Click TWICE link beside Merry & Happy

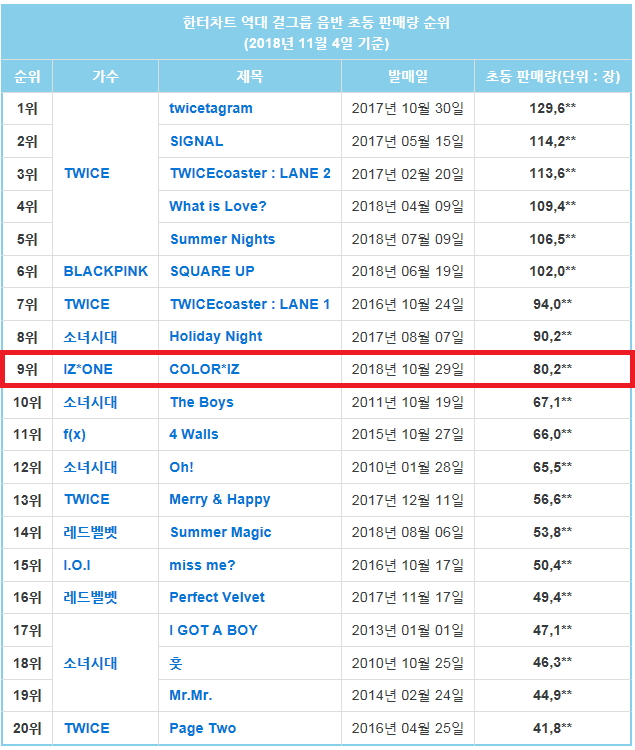pos(87,499)
